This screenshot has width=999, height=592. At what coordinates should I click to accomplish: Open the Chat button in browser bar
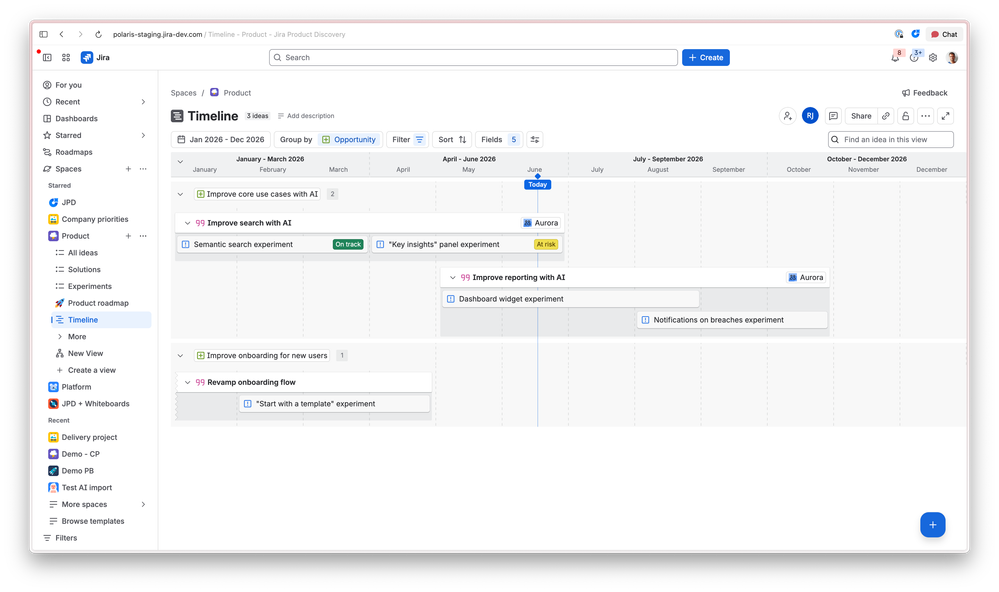(944, 34)
